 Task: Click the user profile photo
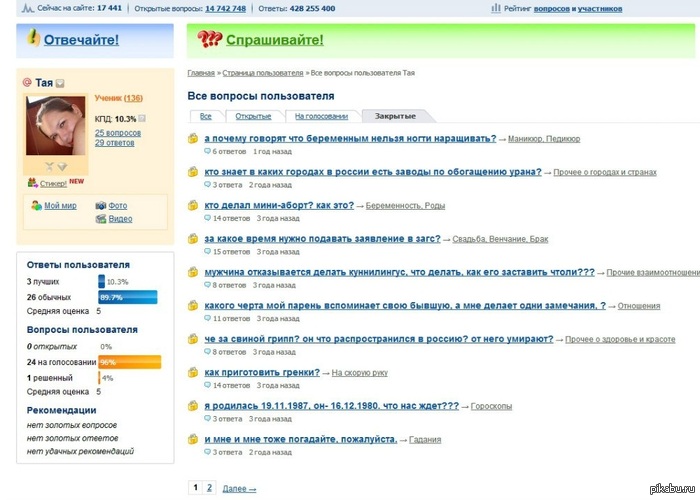[x=55, y=125]
